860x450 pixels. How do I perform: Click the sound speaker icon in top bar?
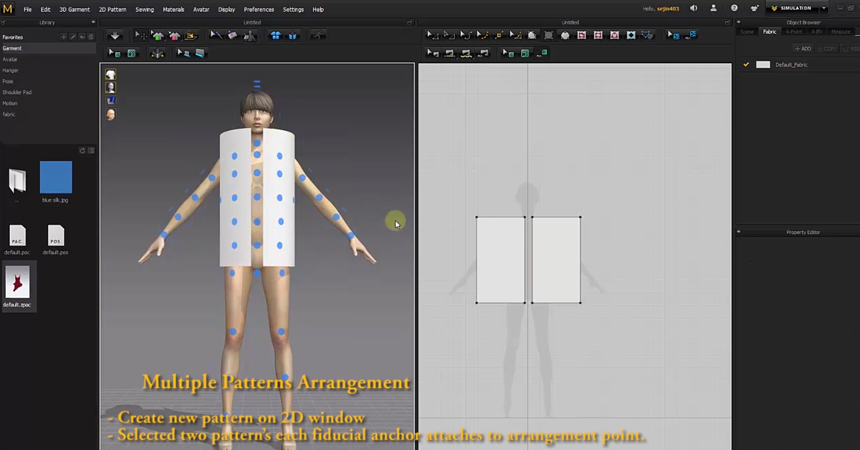pyautogui.click(x=694, y=9)
